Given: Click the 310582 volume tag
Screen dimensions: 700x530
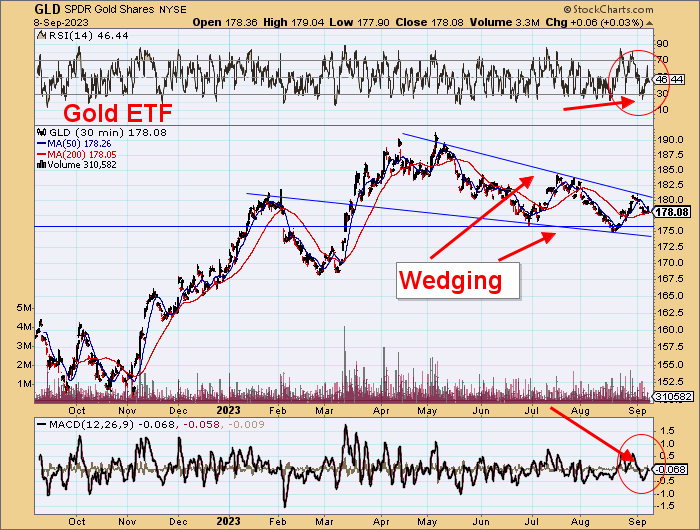Looking at the screenshot, I should (x=673, y=396).
